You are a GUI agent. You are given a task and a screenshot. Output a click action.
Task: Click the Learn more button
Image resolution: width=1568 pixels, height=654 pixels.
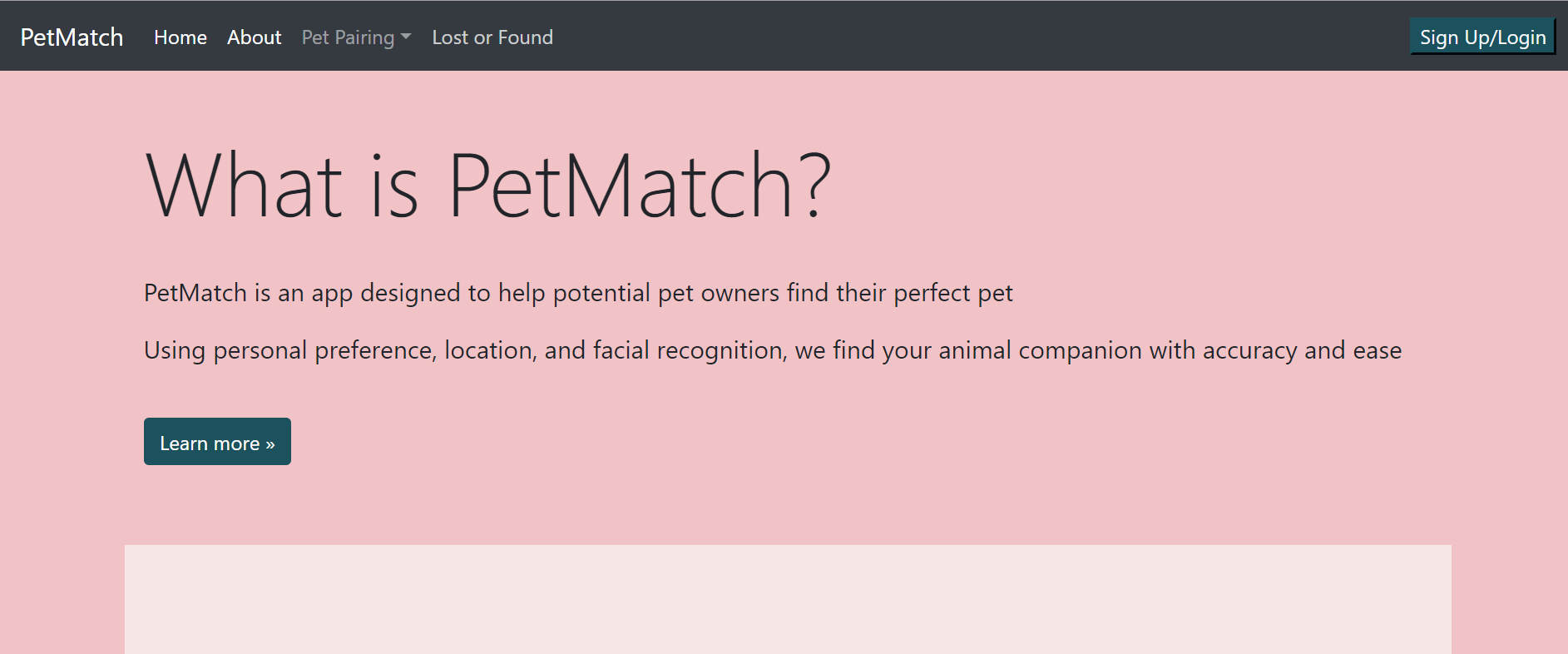[x=216, y=442]
